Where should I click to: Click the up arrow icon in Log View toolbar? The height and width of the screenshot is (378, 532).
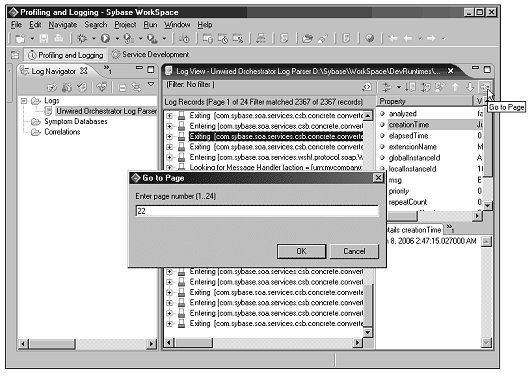(x=455, y=87)
